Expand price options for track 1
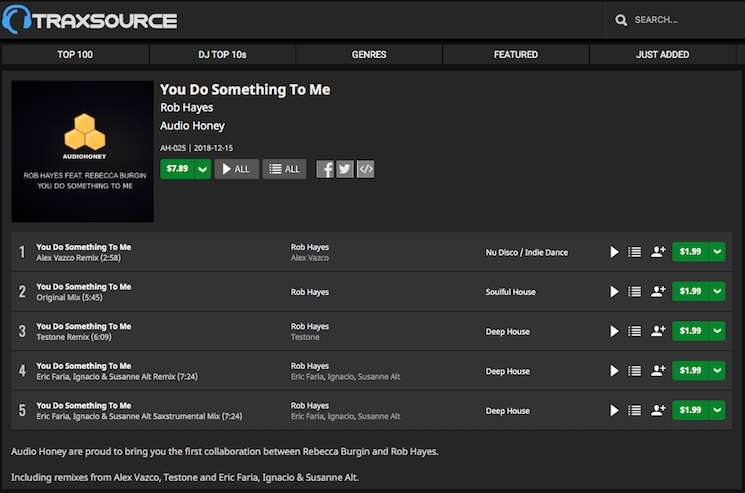 (x=717, y=252)
